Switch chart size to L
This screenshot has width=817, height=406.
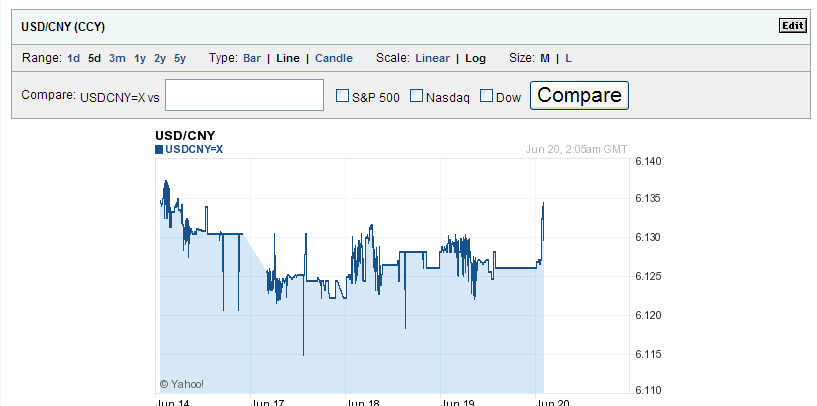[x=568, y=58]
